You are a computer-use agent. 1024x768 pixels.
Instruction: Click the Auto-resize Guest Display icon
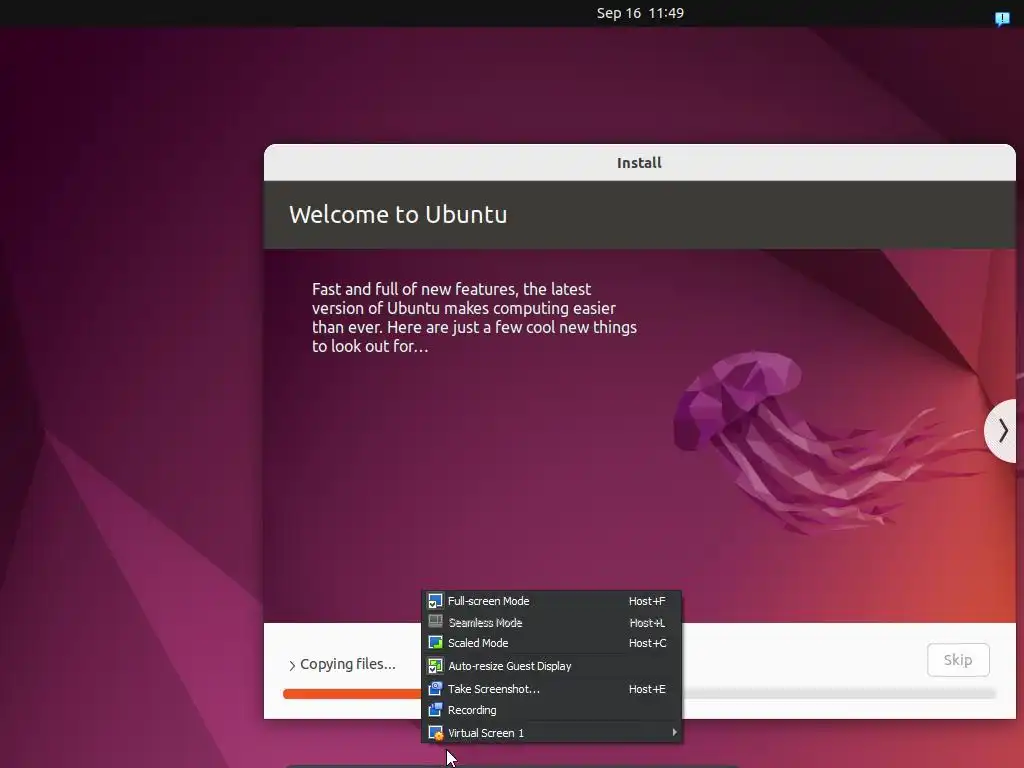435,666
